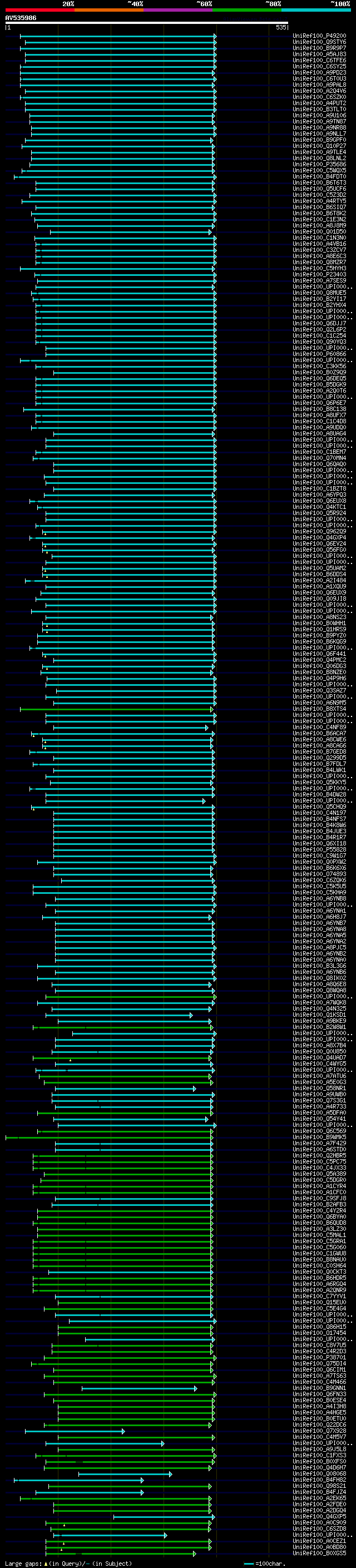Viewport: 356px width, 1568px height.
Task: Open hit UniRef100_Q58NR1
Action: [x=319, y=1089]
